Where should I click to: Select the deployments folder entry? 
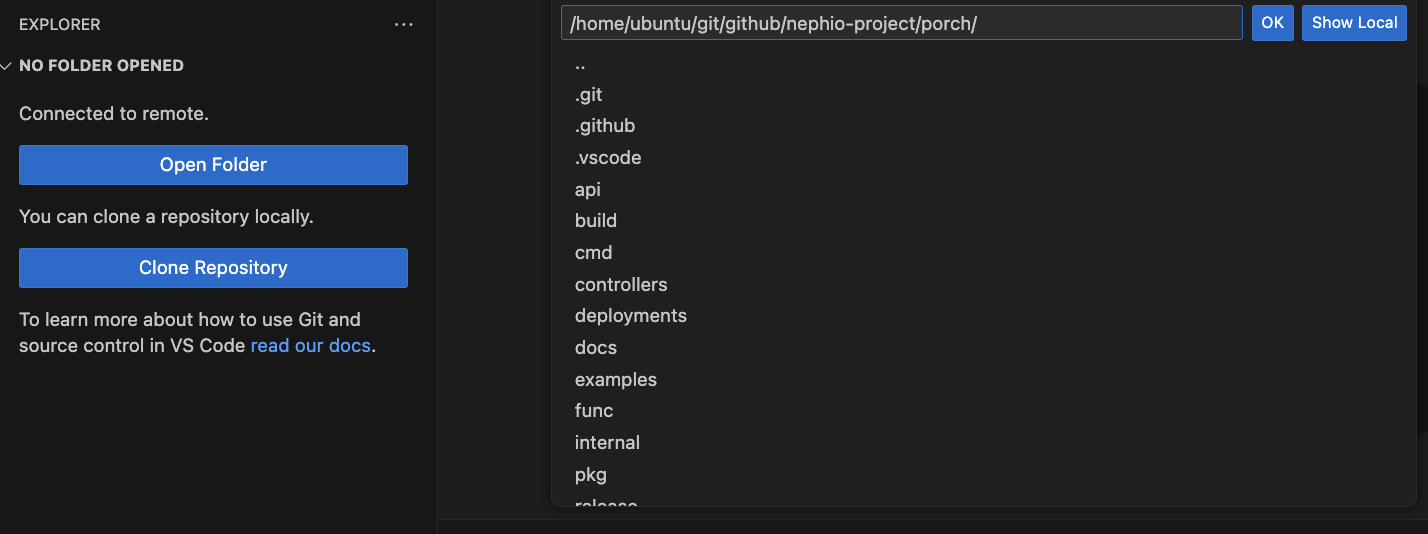631,316
